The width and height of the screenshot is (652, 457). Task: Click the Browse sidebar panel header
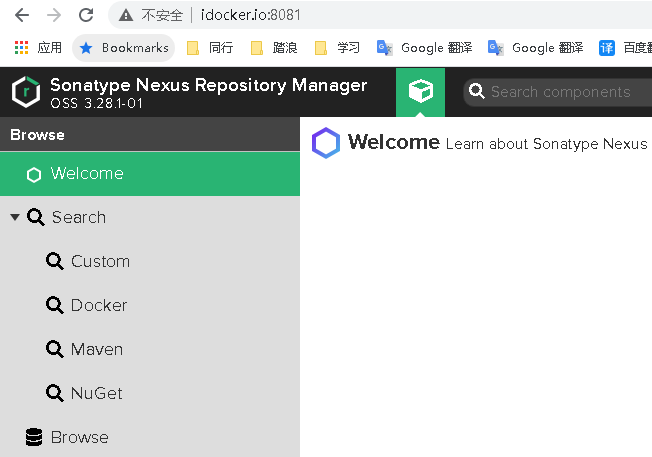[150, 134]
